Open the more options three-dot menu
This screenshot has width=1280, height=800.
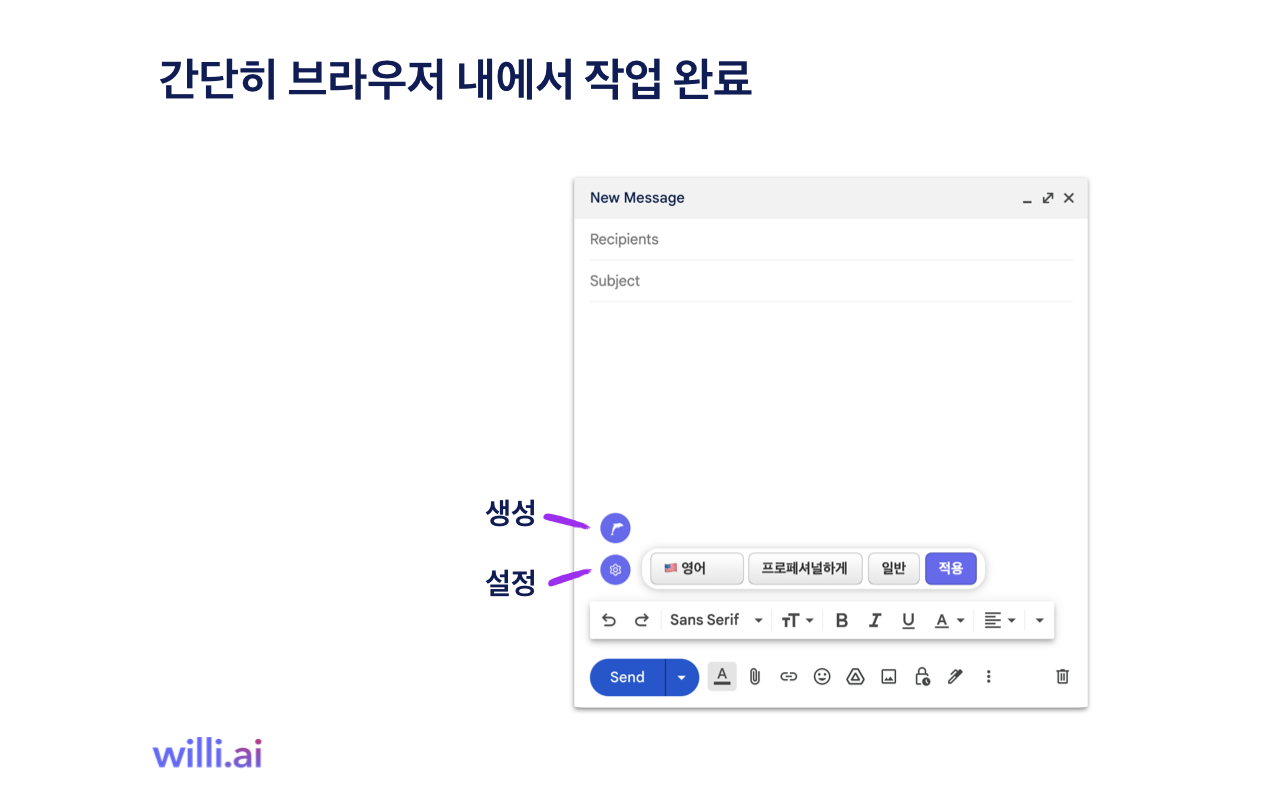(x=988, y=677)
